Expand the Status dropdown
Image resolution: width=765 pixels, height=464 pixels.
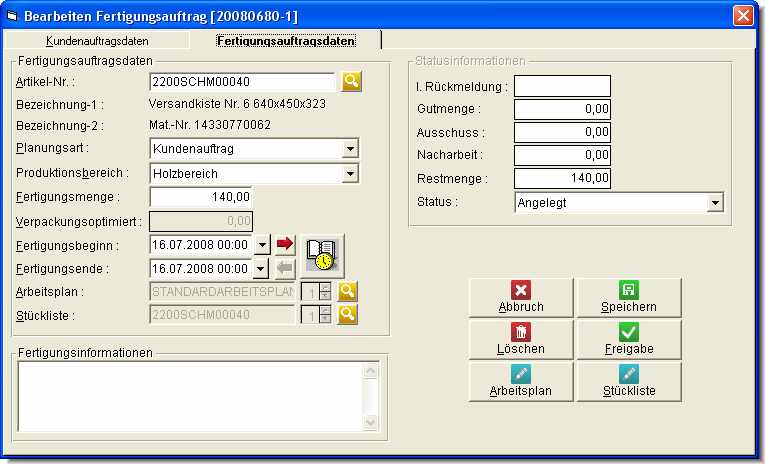[x=715, y=202]
